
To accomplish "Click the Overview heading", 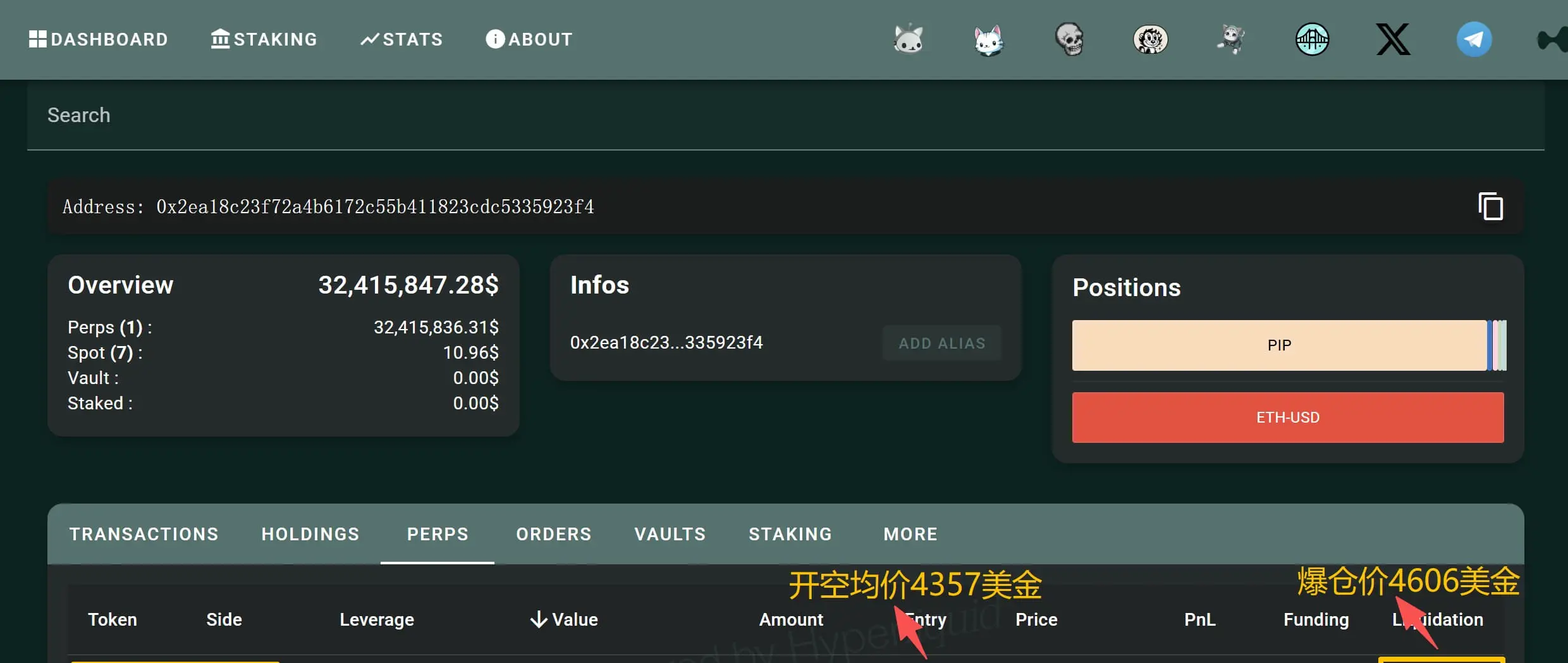I will 120,285.
